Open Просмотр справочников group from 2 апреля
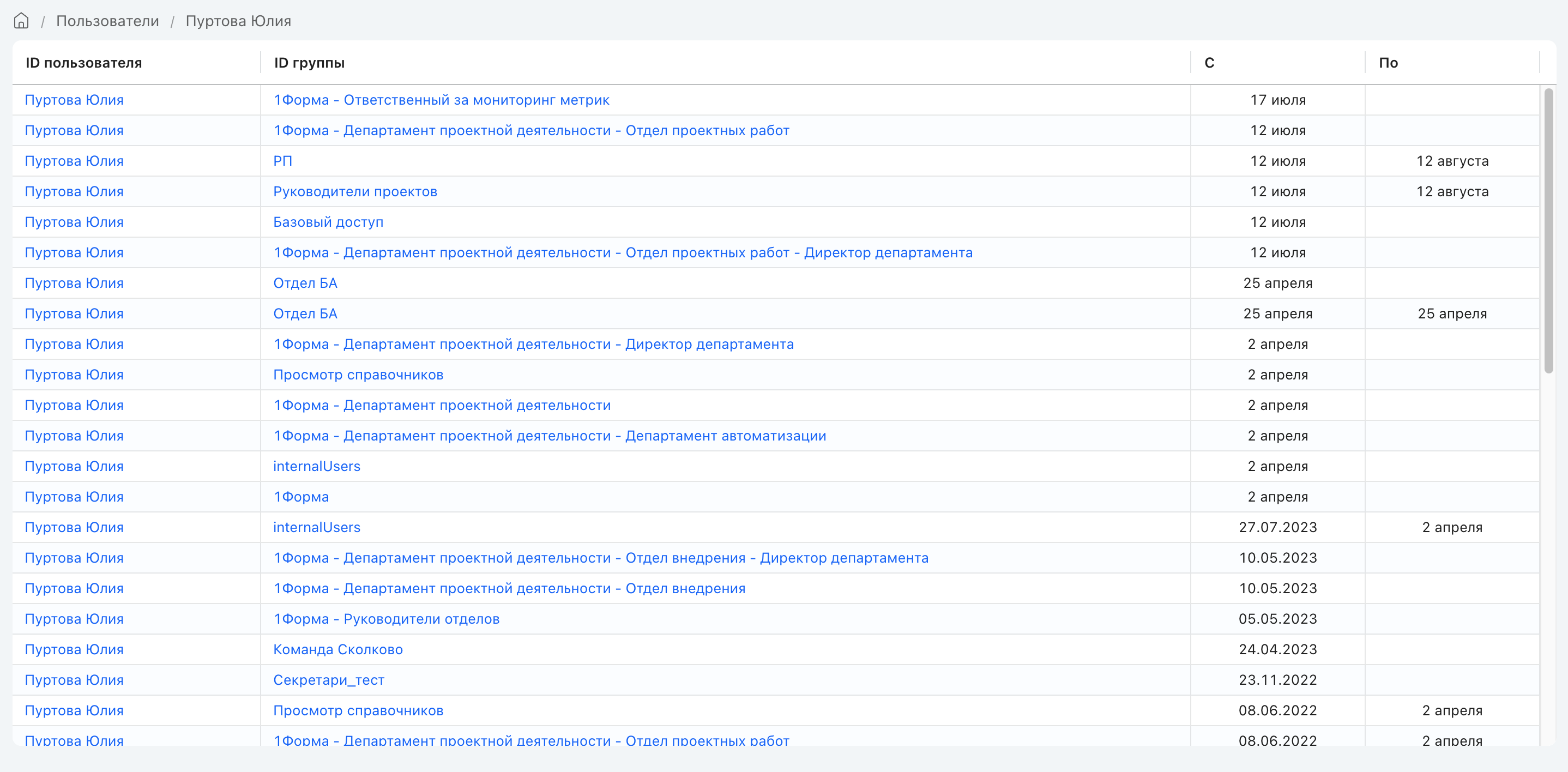 click(358, 375)
